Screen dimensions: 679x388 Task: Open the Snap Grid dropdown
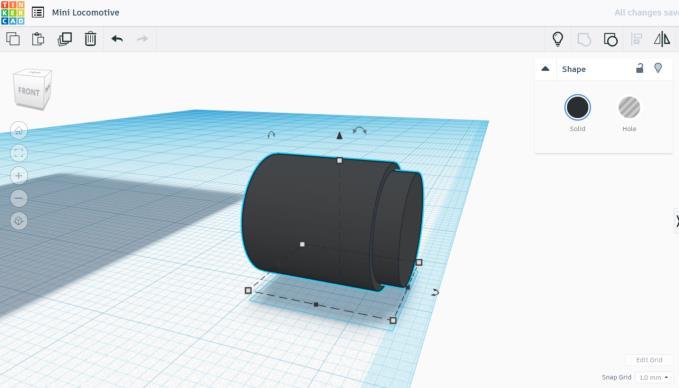tap(653, 378)
